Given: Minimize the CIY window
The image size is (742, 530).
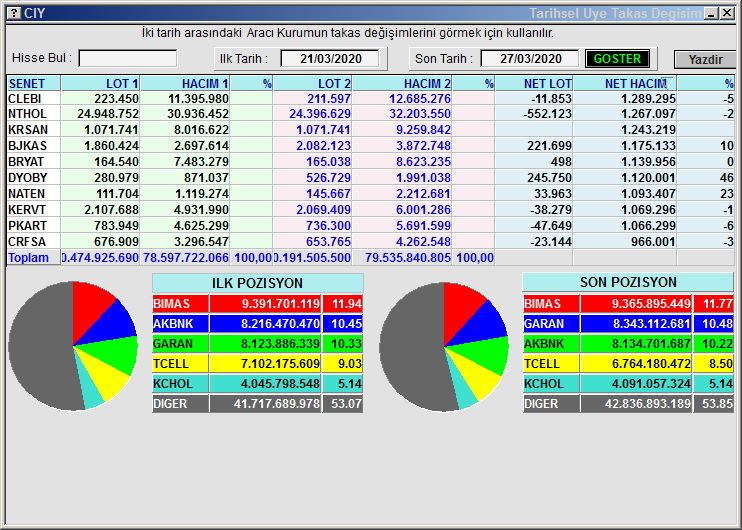Looking at the screenshot, I should 711,13.
